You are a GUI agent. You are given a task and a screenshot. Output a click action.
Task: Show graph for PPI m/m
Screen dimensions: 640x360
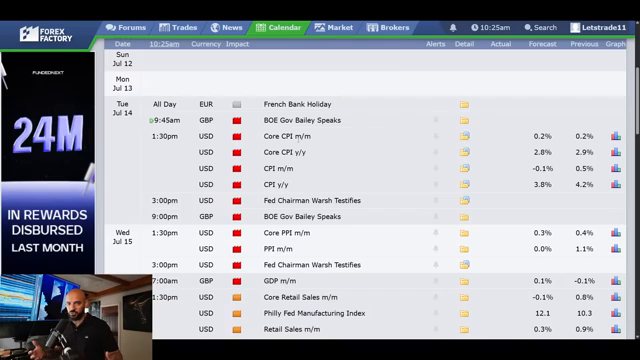coord(616,249)
